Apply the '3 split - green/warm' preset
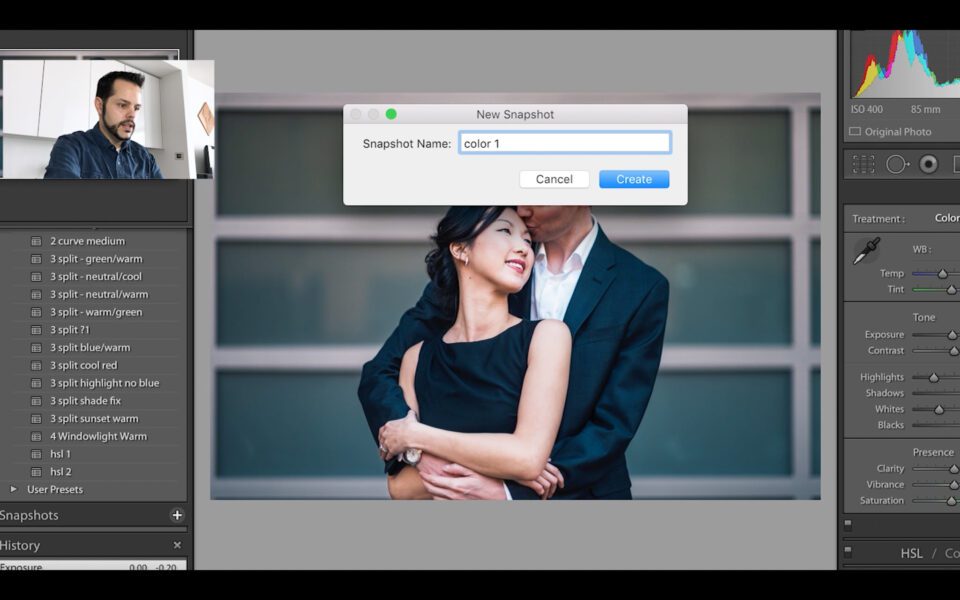Image resolution: width=960 pixels, height=600 pixels. pyautogui.click(x=96, y=259)
